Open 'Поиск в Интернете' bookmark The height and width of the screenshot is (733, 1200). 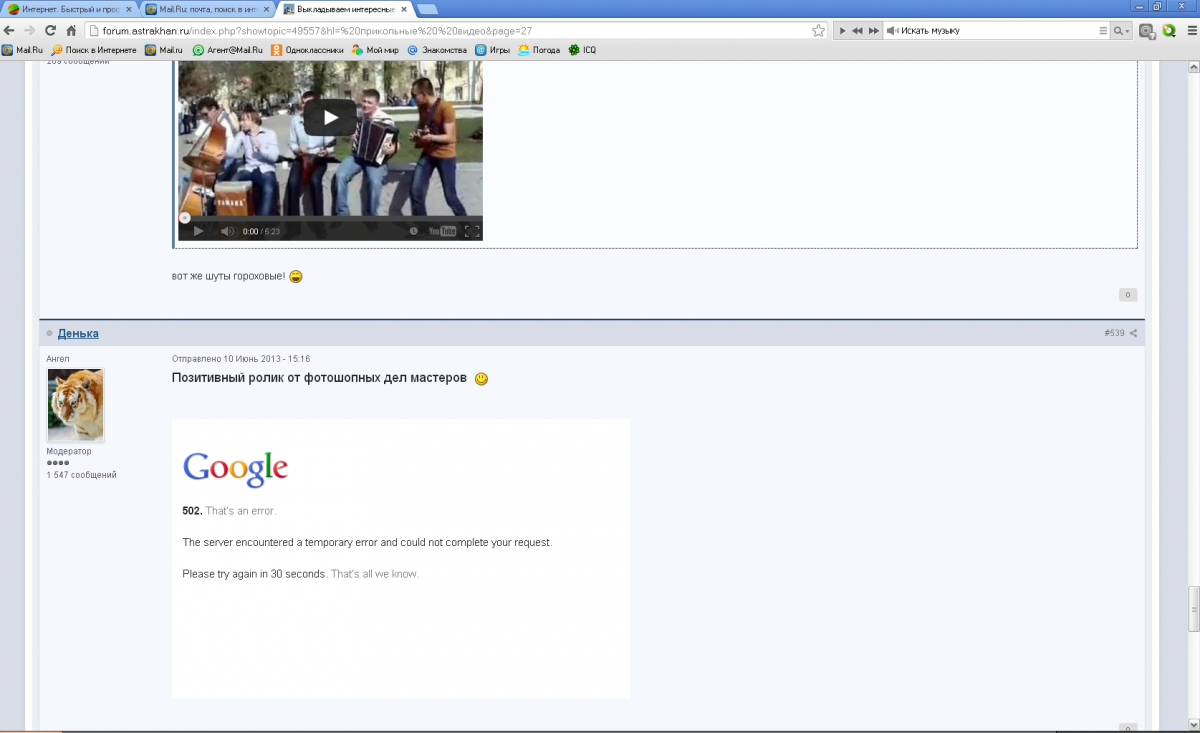click(x=94, y=50)
